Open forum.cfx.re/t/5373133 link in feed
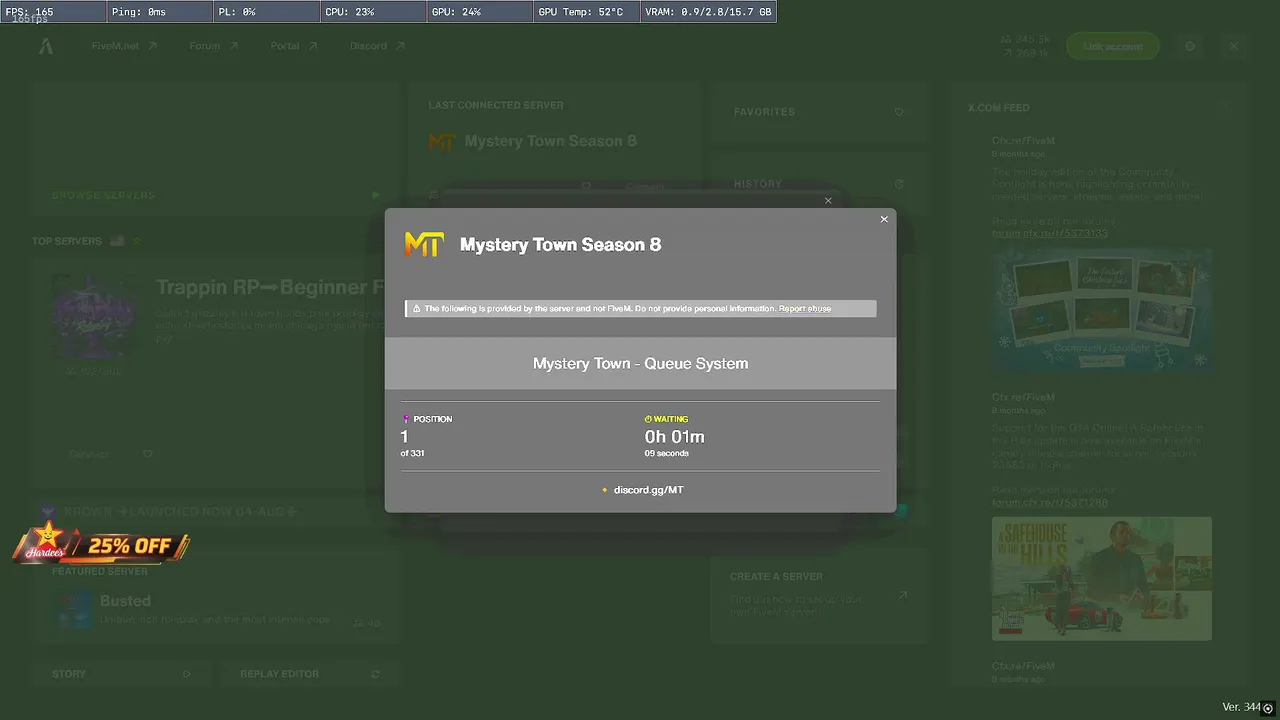The width and height of the screenshot is (1280, 720). point(1049,234)
